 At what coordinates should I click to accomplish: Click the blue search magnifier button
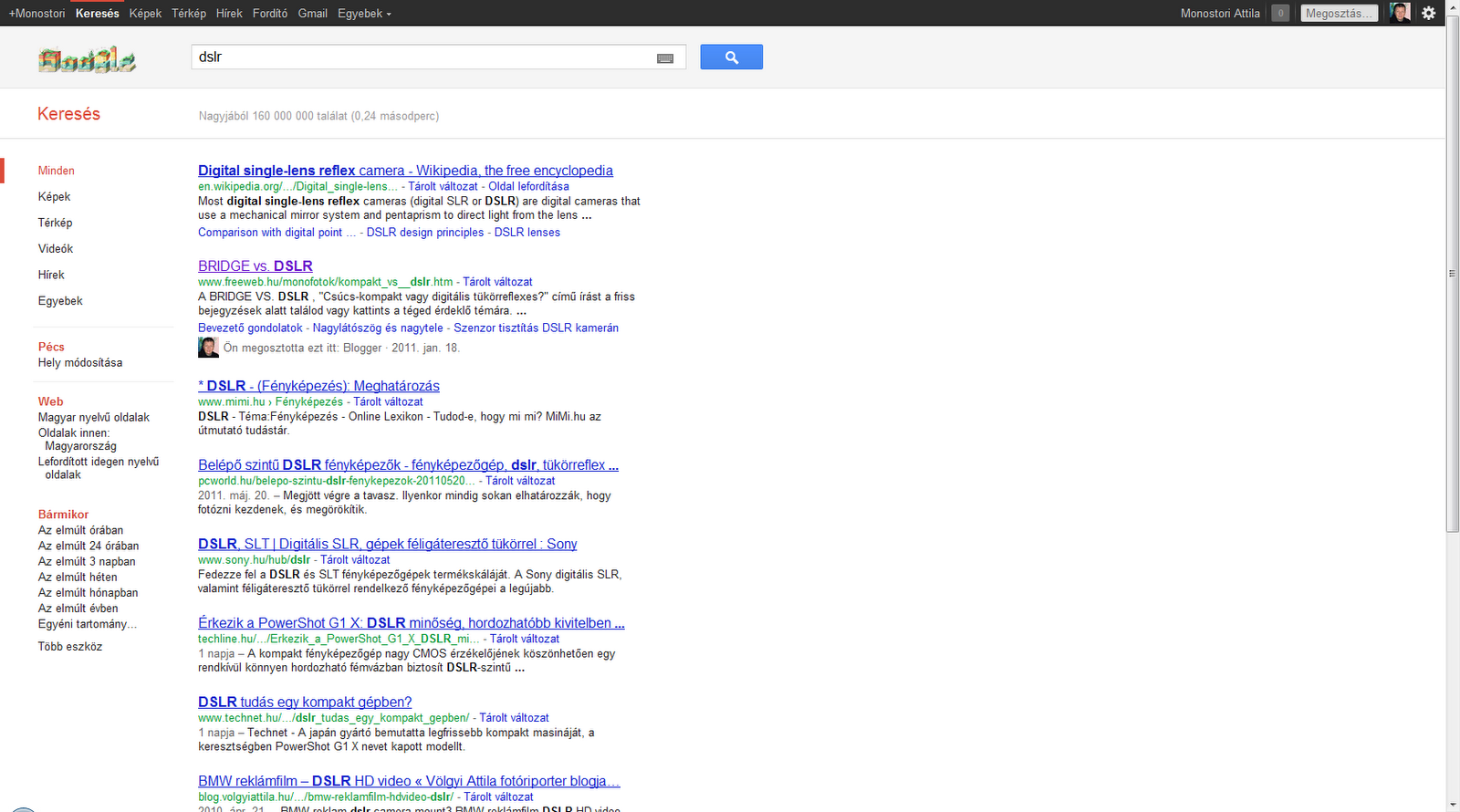(x=731, y=57)
